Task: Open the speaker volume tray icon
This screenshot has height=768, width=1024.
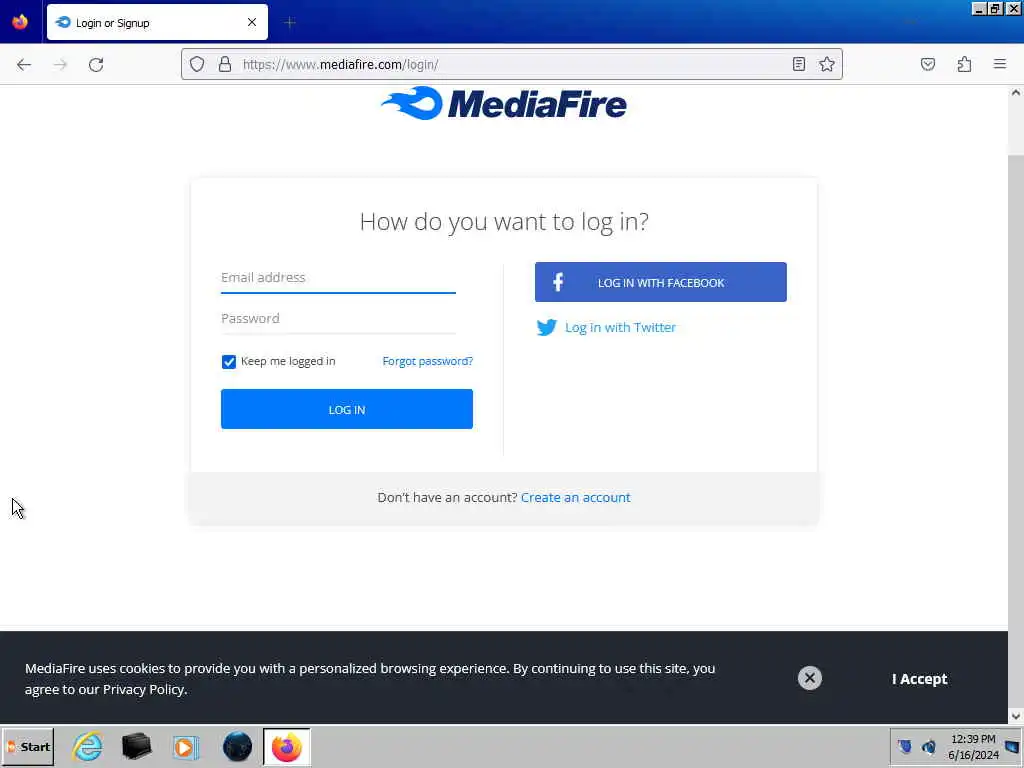Action: (x=928, y=746)
